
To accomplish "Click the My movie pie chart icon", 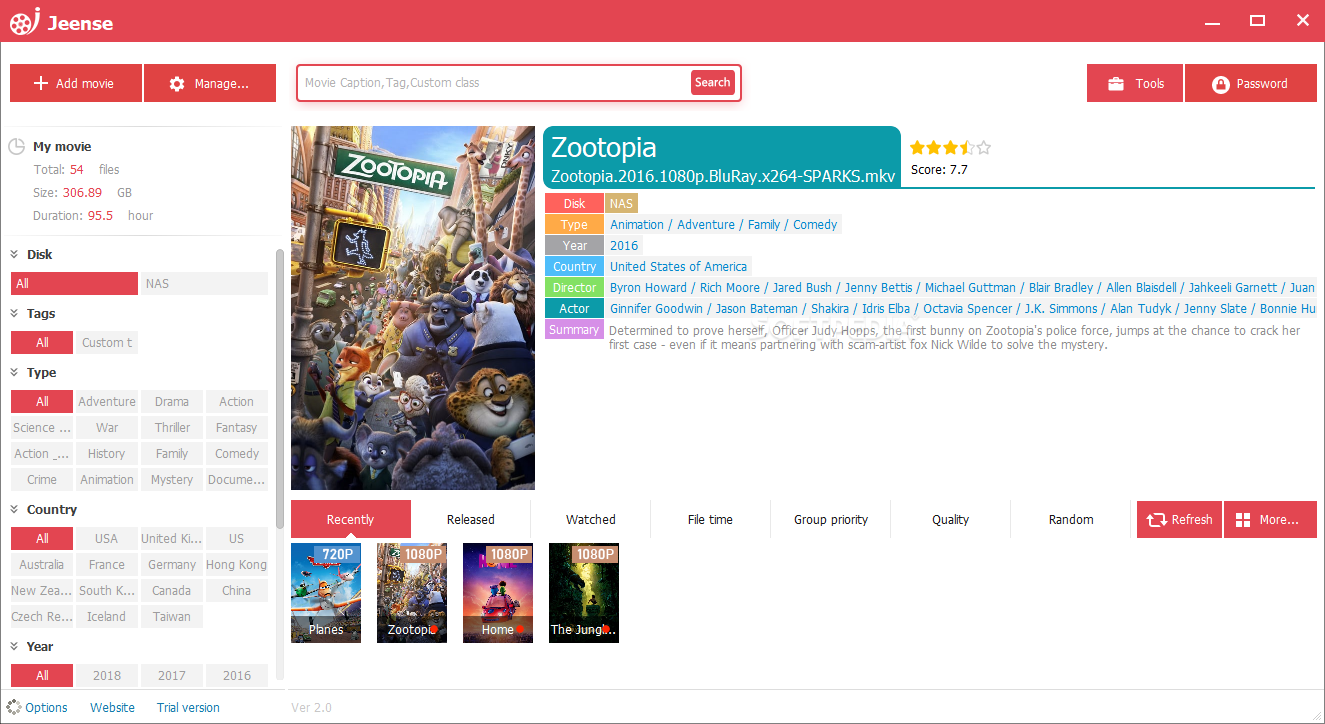I will pos(16,147).
